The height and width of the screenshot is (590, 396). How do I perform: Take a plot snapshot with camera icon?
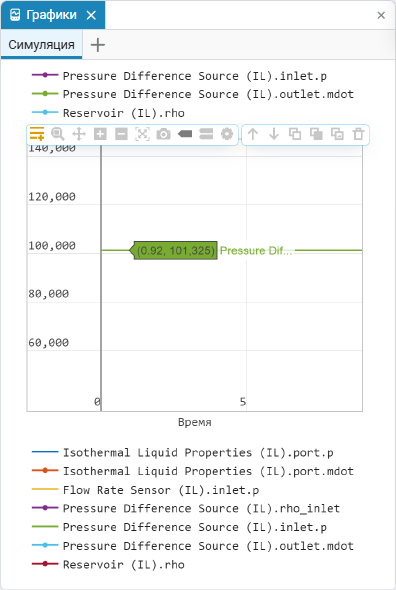(x=163, y=134)
